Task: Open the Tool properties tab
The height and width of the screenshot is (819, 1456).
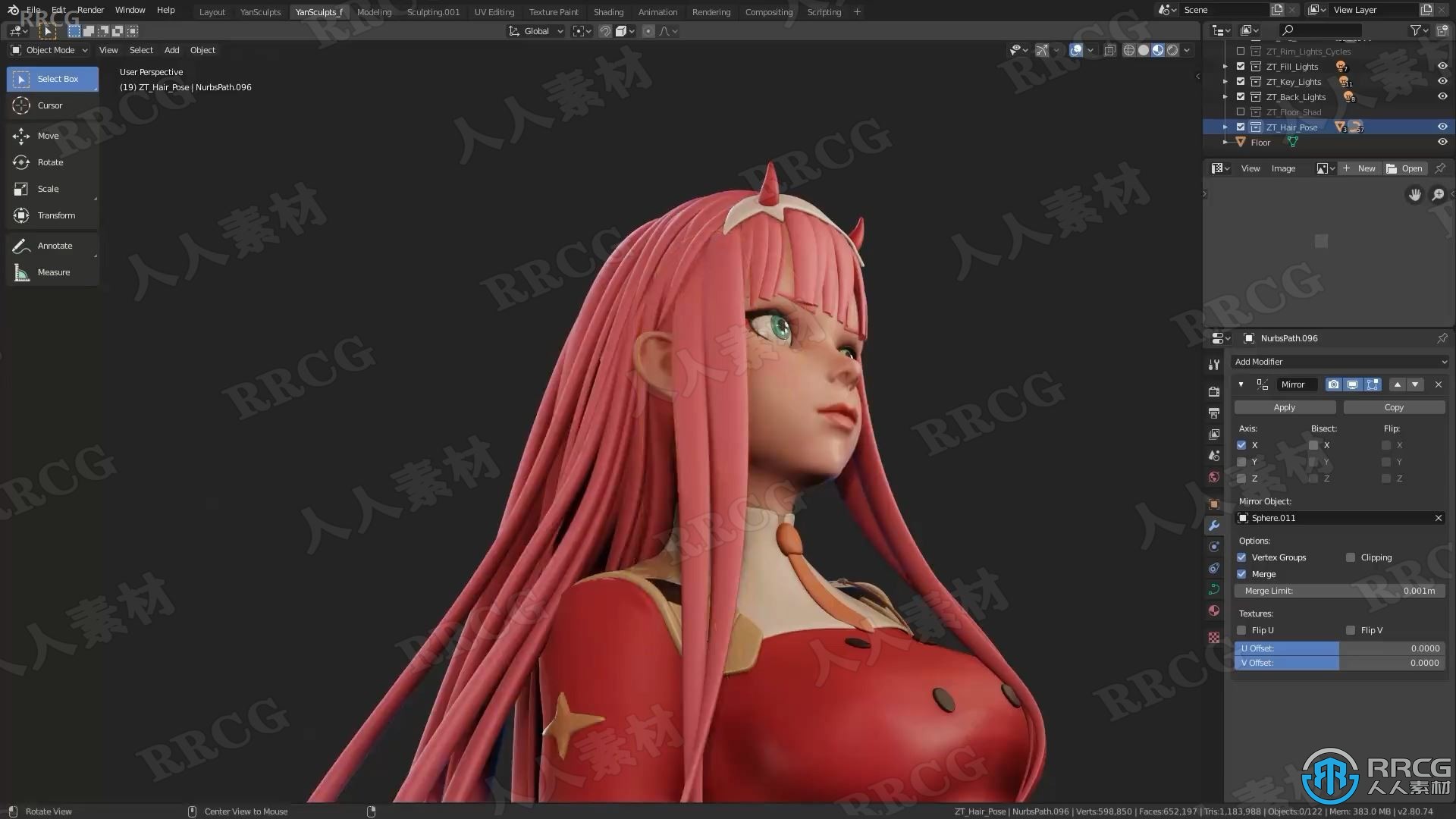Action: (x=1214, y=365)
